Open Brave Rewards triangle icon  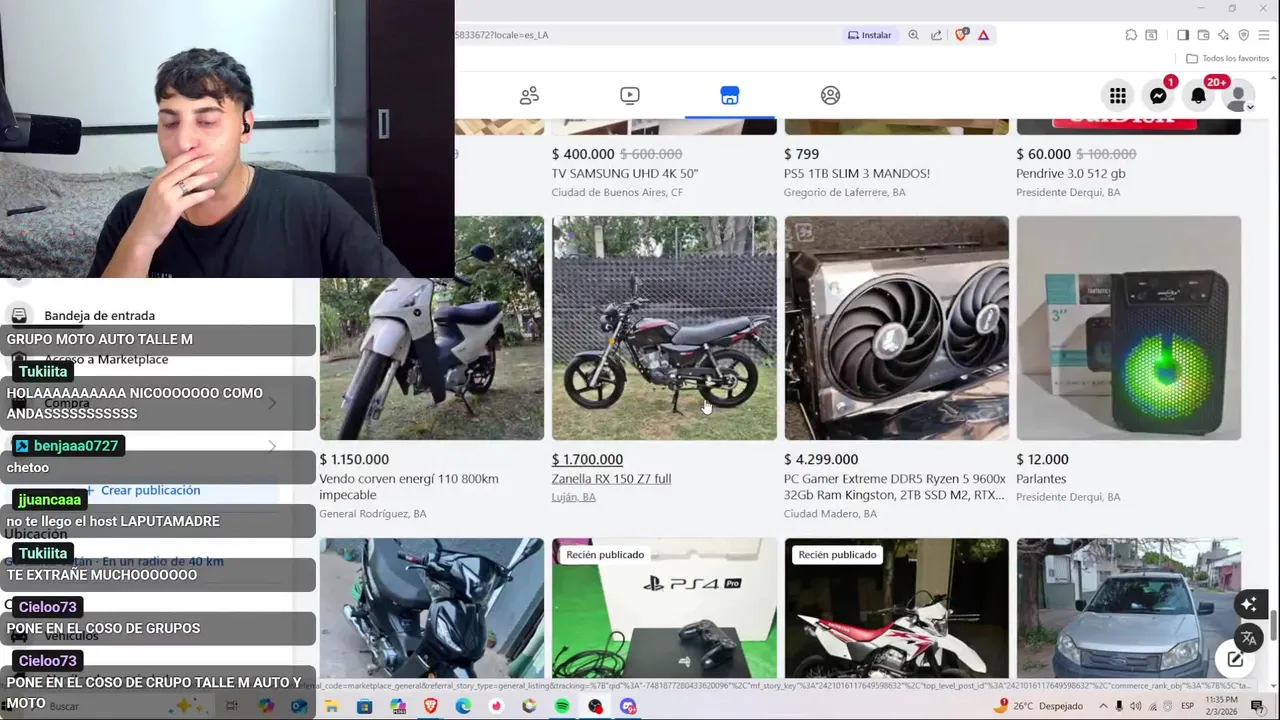click(984, 35)
